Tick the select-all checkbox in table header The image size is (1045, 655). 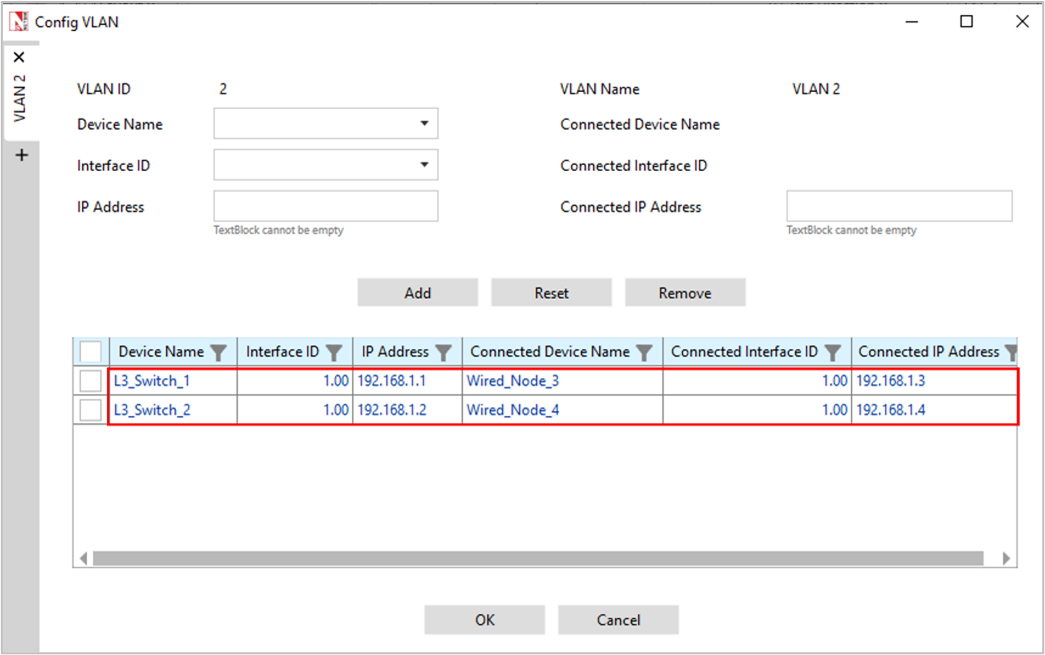[91, 352]
